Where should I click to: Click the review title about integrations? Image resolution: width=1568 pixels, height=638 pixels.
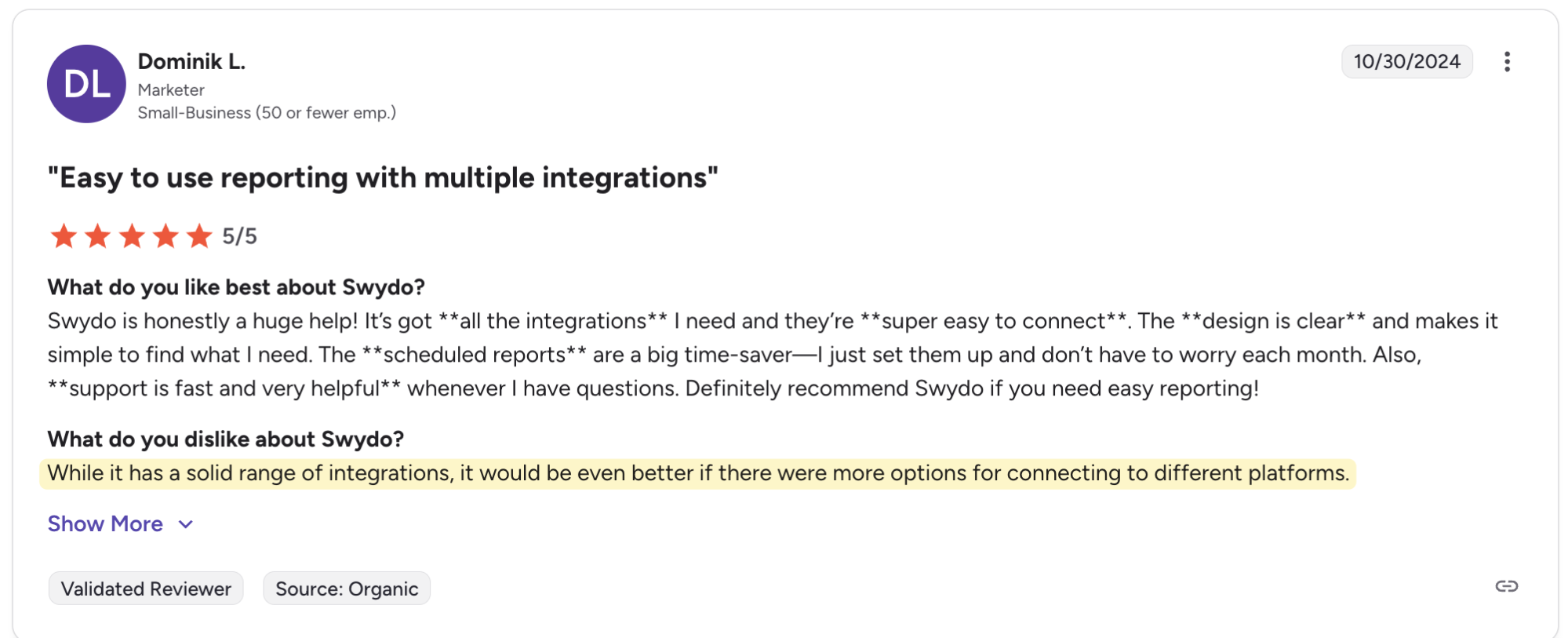[383, 177]
